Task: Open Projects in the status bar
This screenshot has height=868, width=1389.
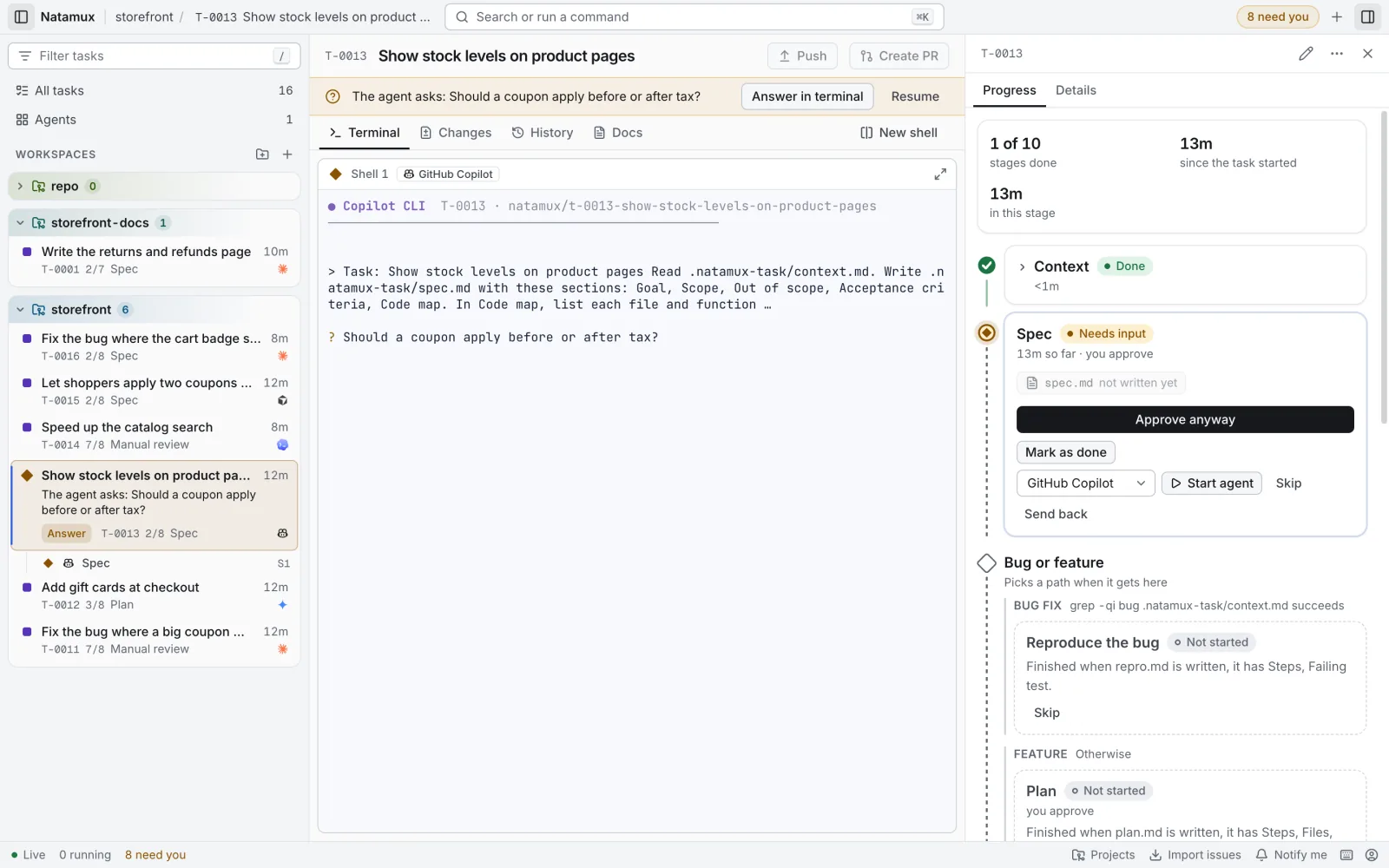Action: [1103, 855]
